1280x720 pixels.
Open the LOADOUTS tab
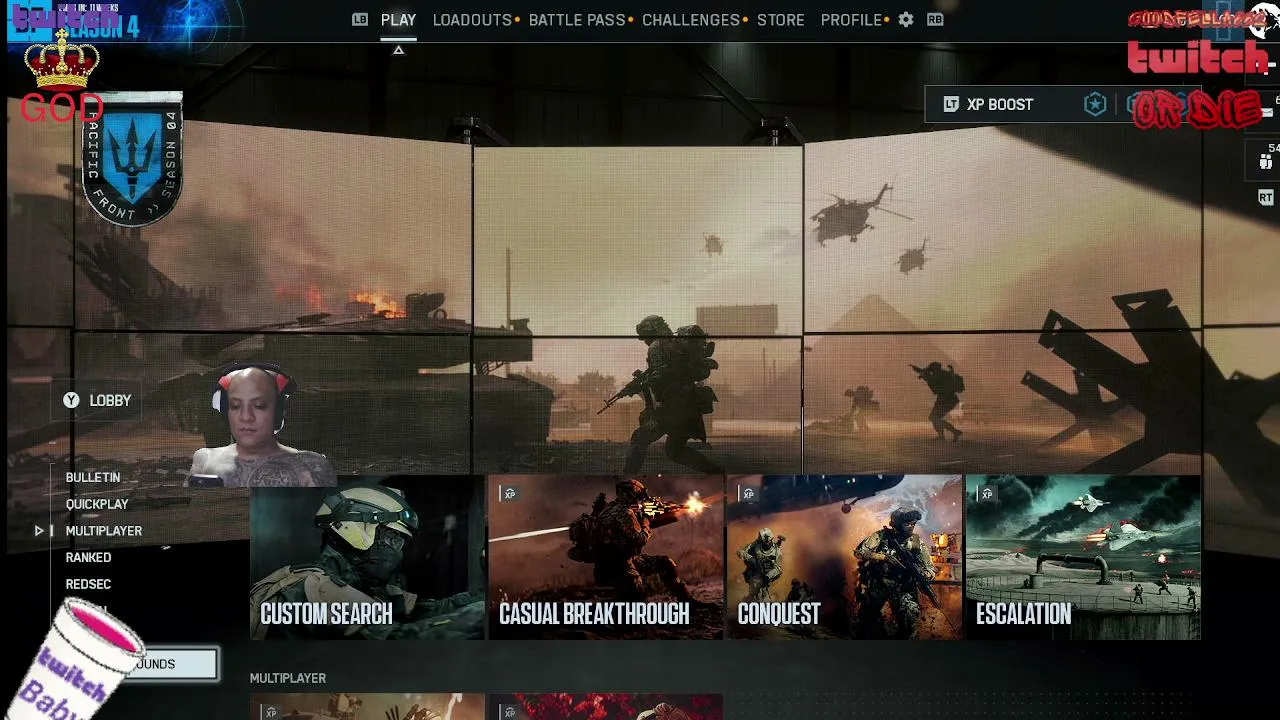click(472, 20)
